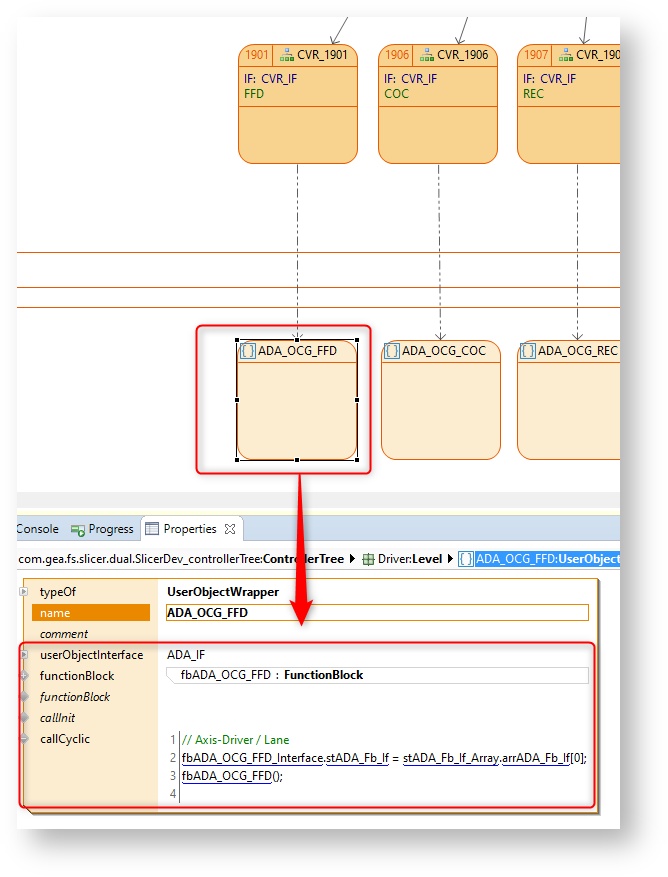Click the CVR_1901 controller hierarchy icon
Image resolution: width=668 pixels, height=877 pixels.
pos(286,55)
